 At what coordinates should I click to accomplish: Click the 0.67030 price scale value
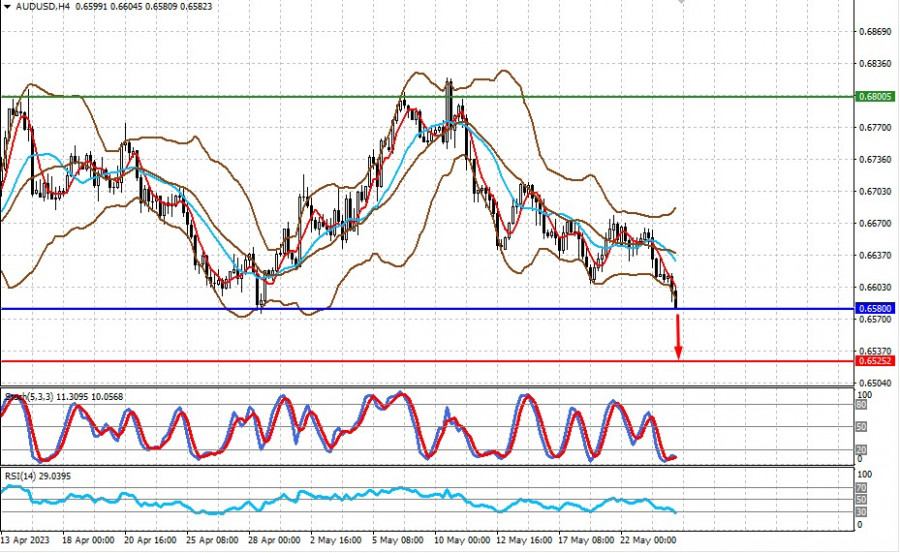pos(875,191)
